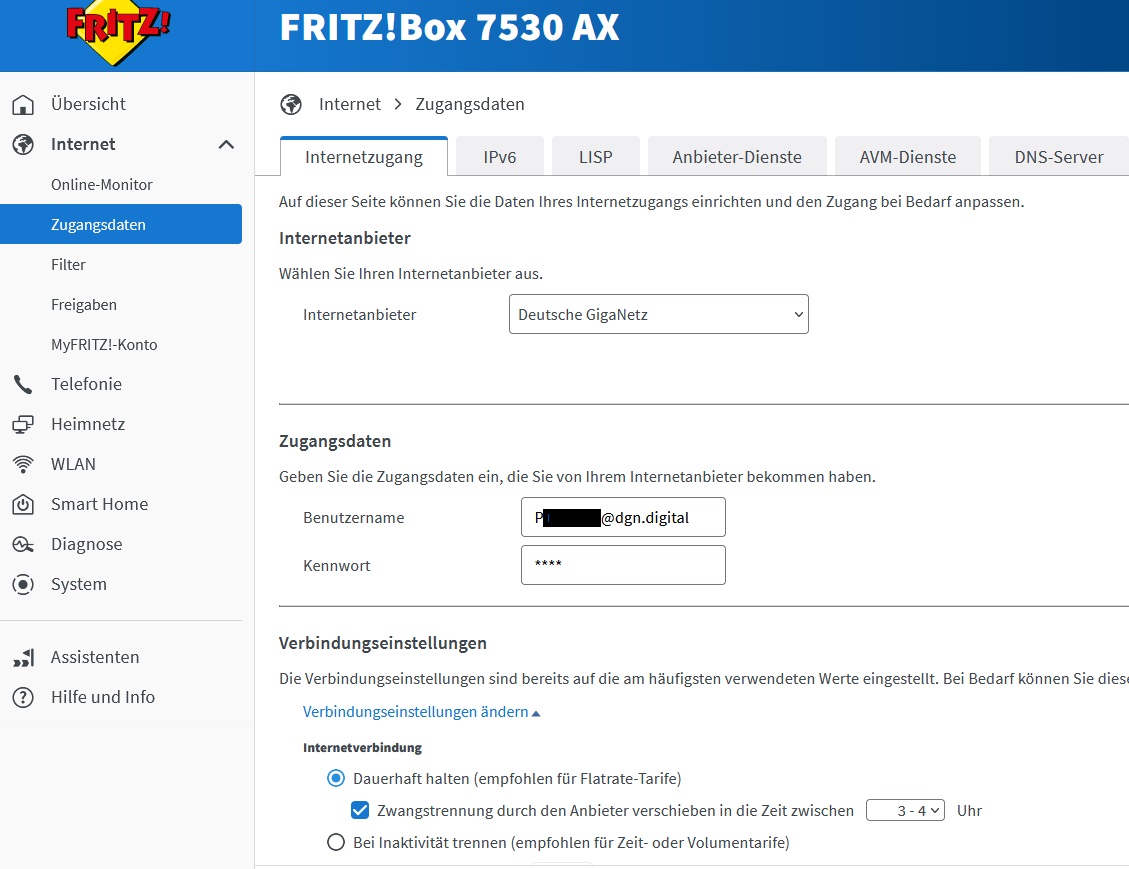Click the Heimnetz computer network icon
This screenshot has width=1129, height=869.
coord(23,425)
